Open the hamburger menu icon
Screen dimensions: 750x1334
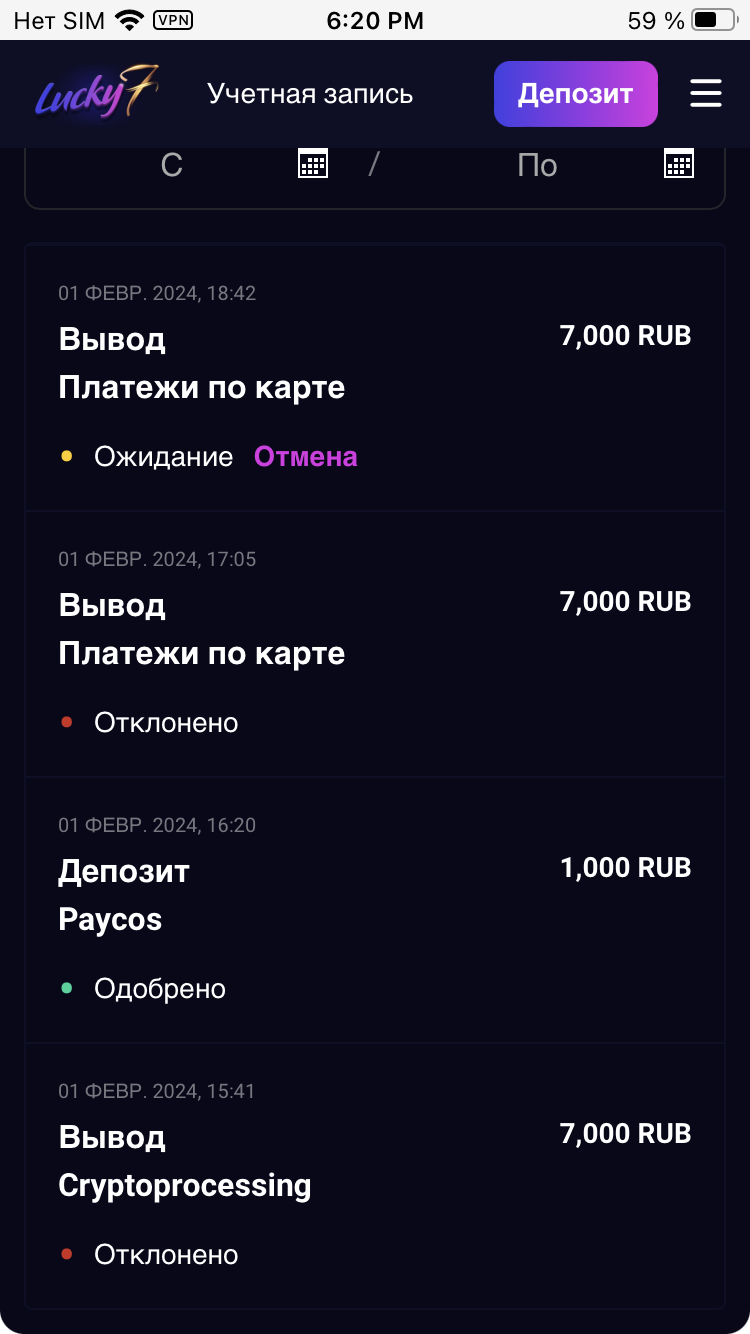coord(705,94)
